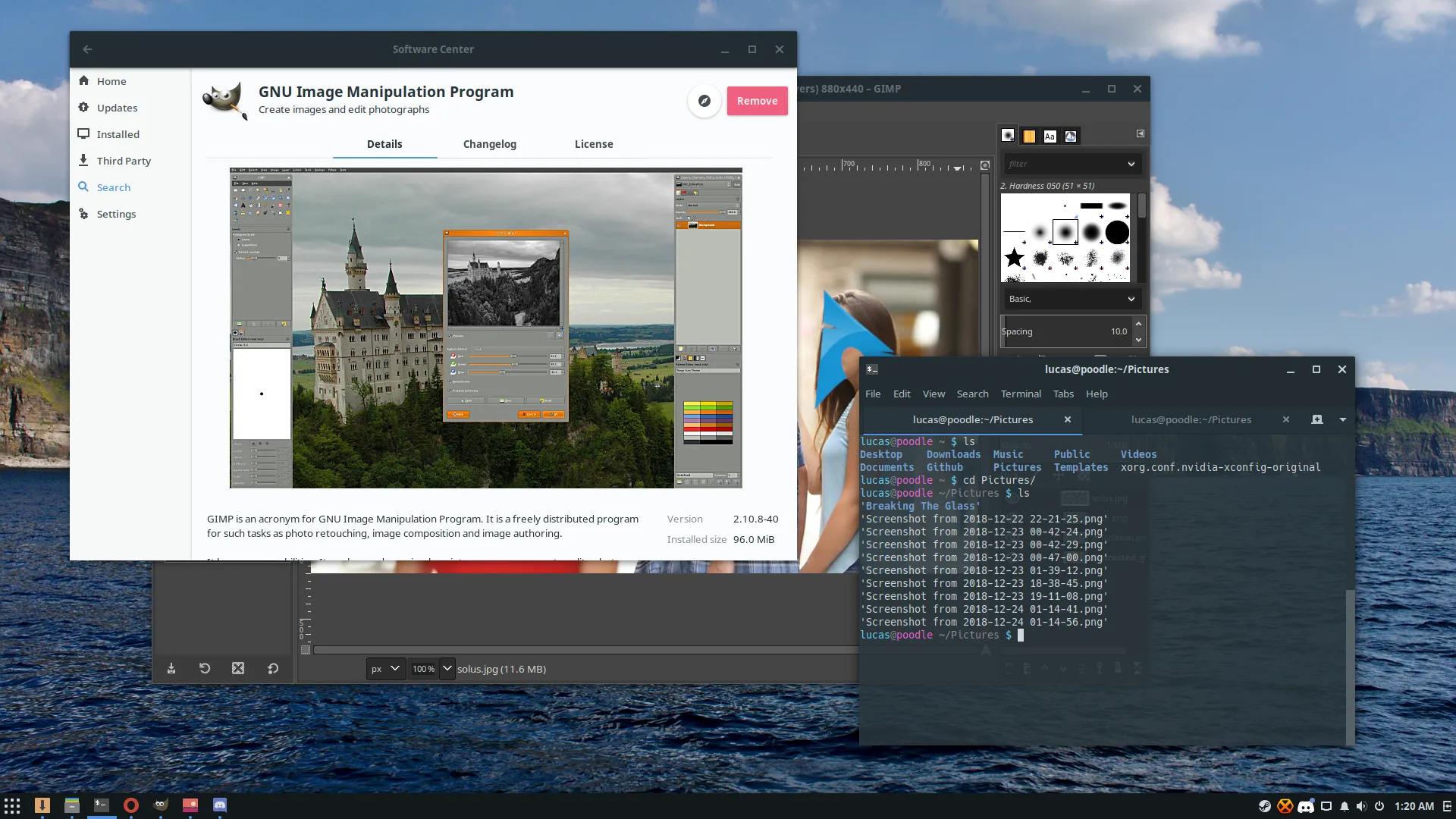Click the verified checkmark icon on GIMP listing
Image resolution: width=1456 pixels, height=819 pixels.
coord(704,100)
